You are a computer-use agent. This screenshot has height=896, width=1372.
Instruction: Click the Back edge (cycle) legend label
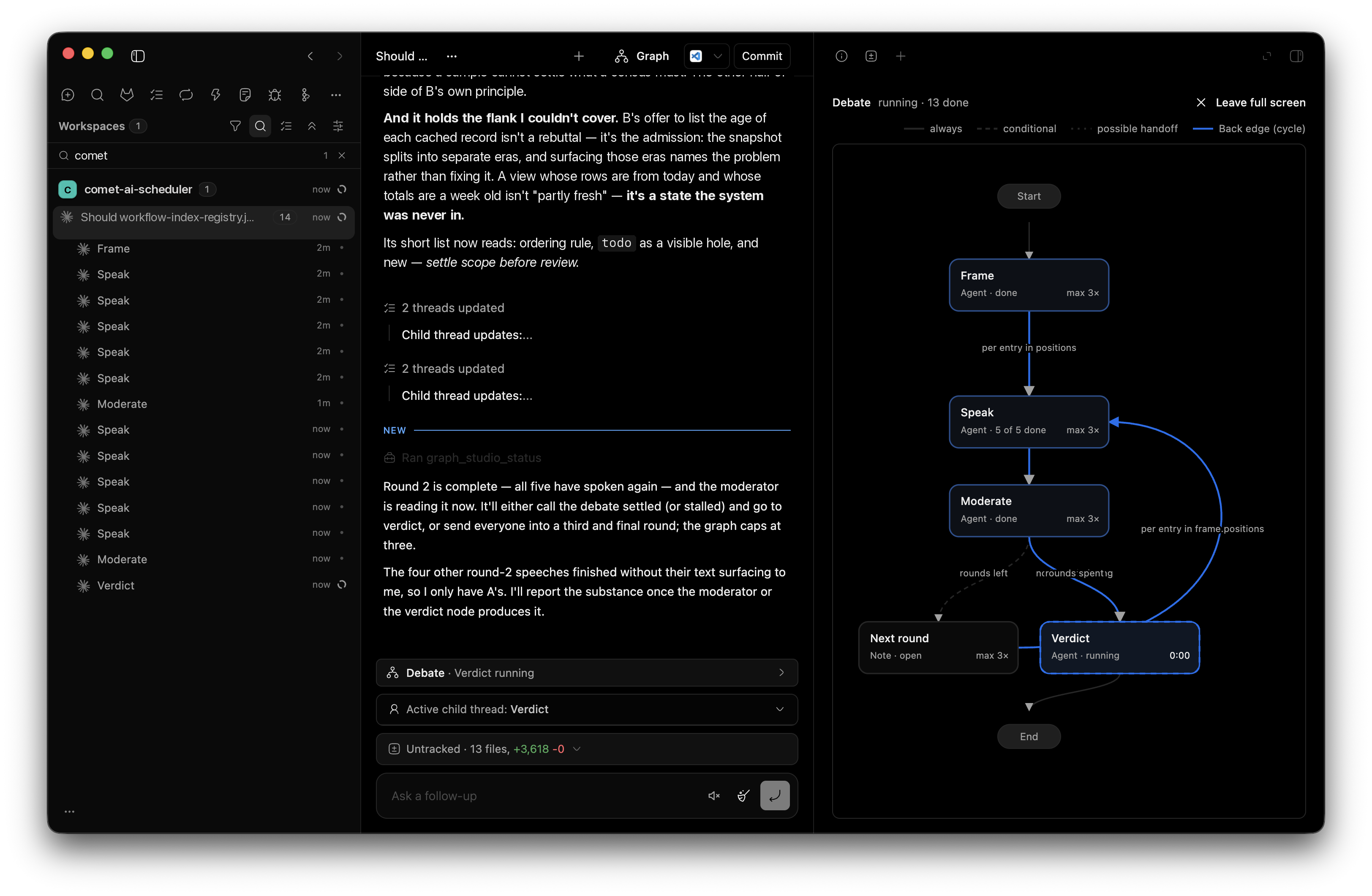[x=1261, y=128]
